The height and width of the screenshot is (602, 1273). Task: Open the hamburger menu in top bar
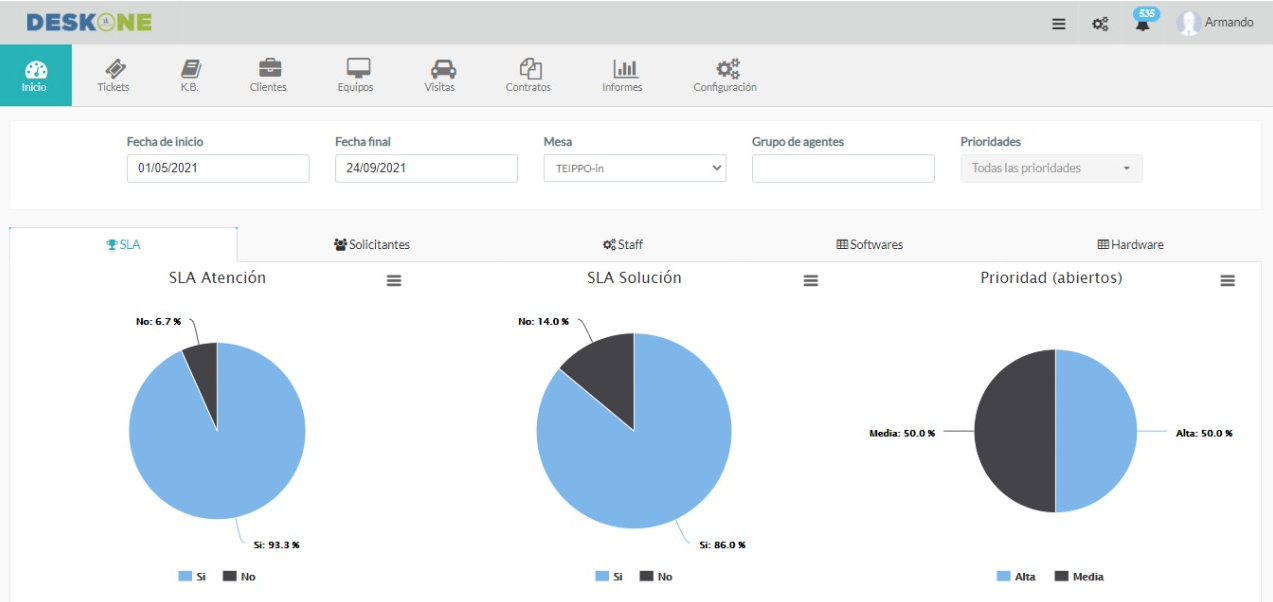(1059, 24)
